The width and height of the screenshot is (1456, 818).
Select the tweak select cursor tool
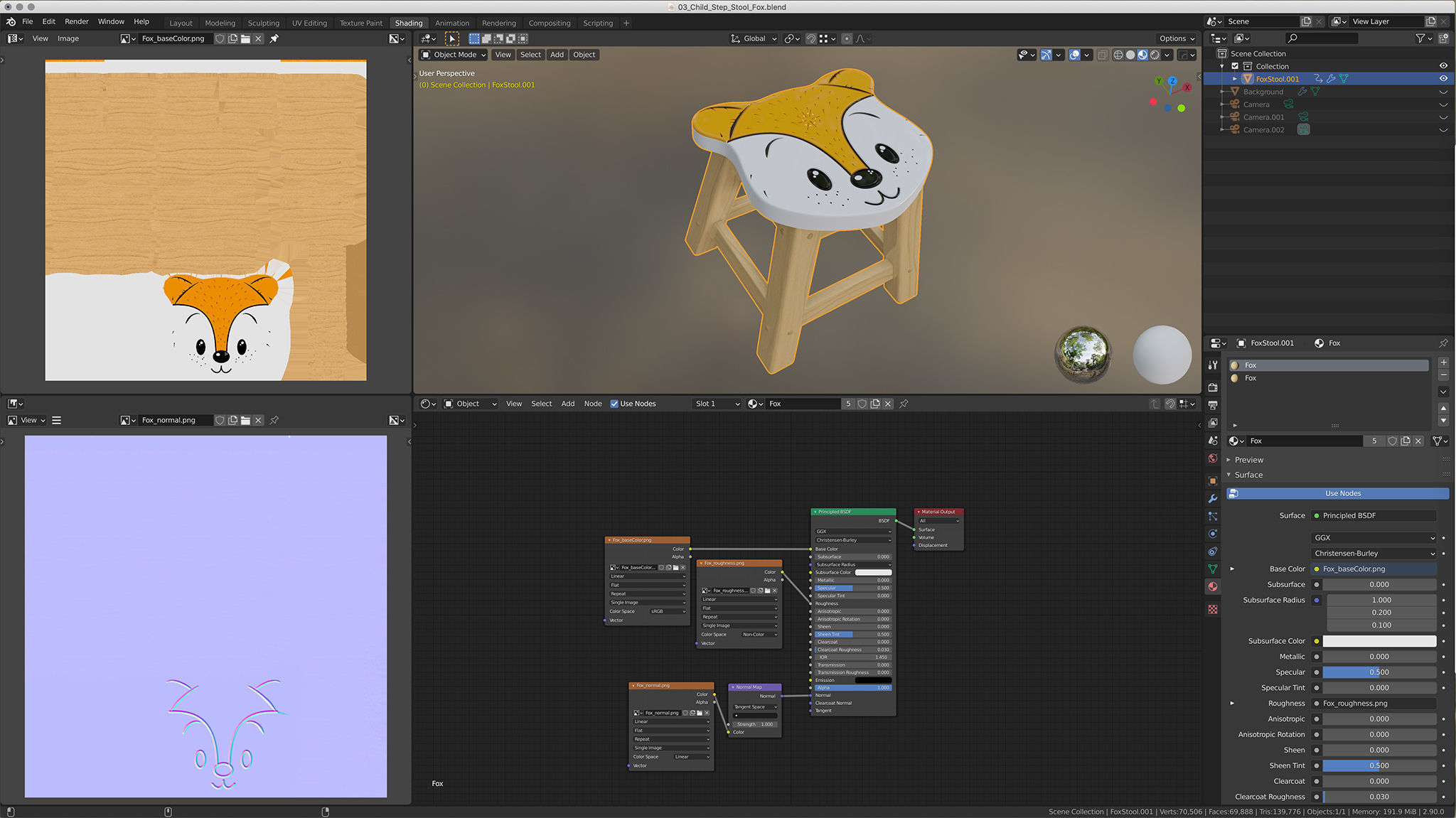point(452,38)
